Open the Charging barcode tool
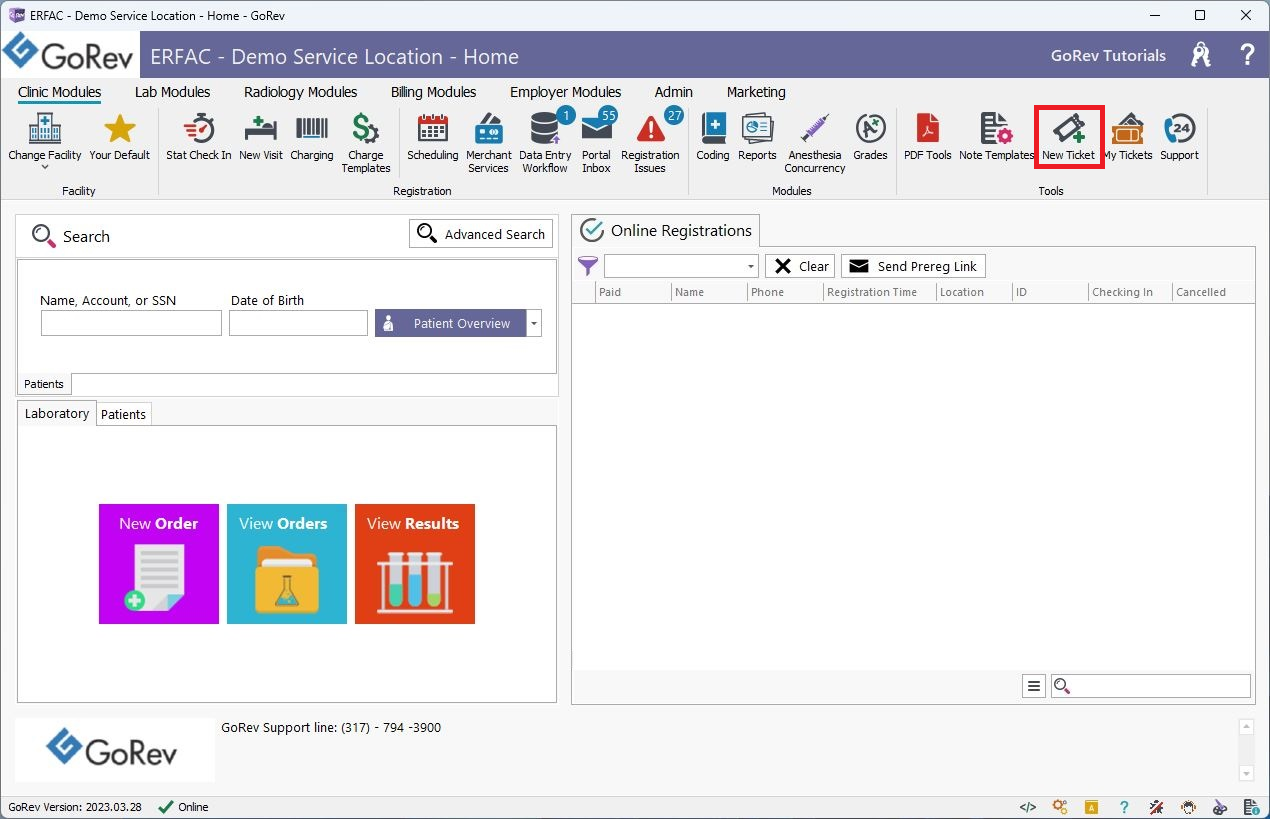Image resolution: width=1270 pixels, height=819 pixels. tap(311, 136)
